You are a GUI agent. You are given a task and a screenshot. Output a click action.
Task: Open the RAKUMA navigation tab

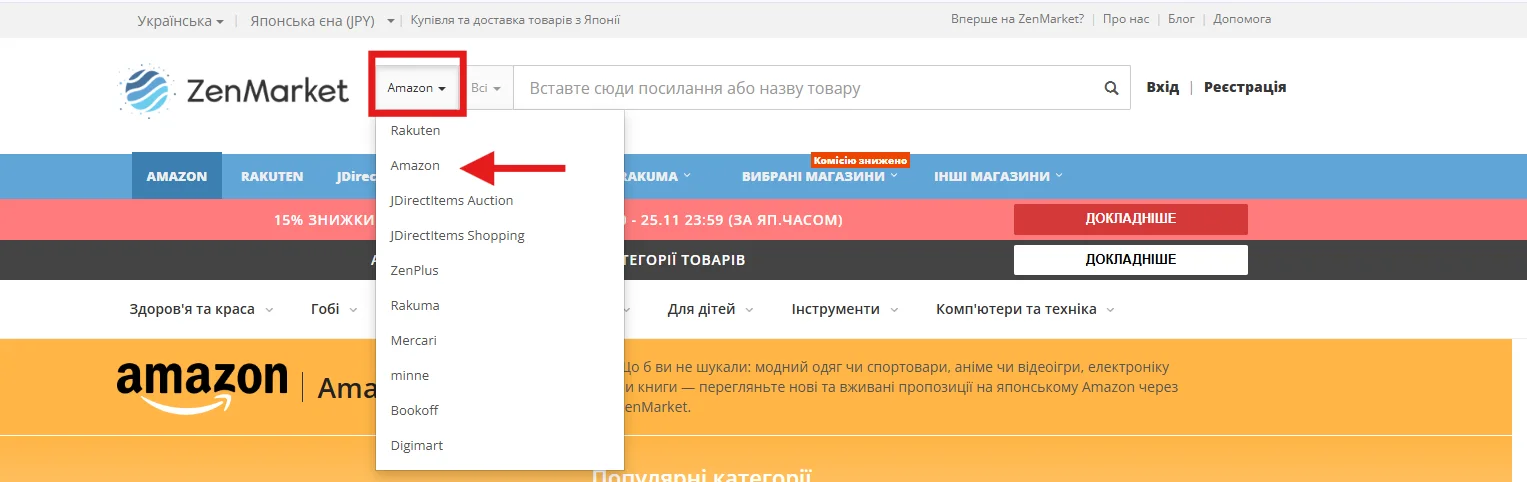pyautogui.click(x=657, y=176)
